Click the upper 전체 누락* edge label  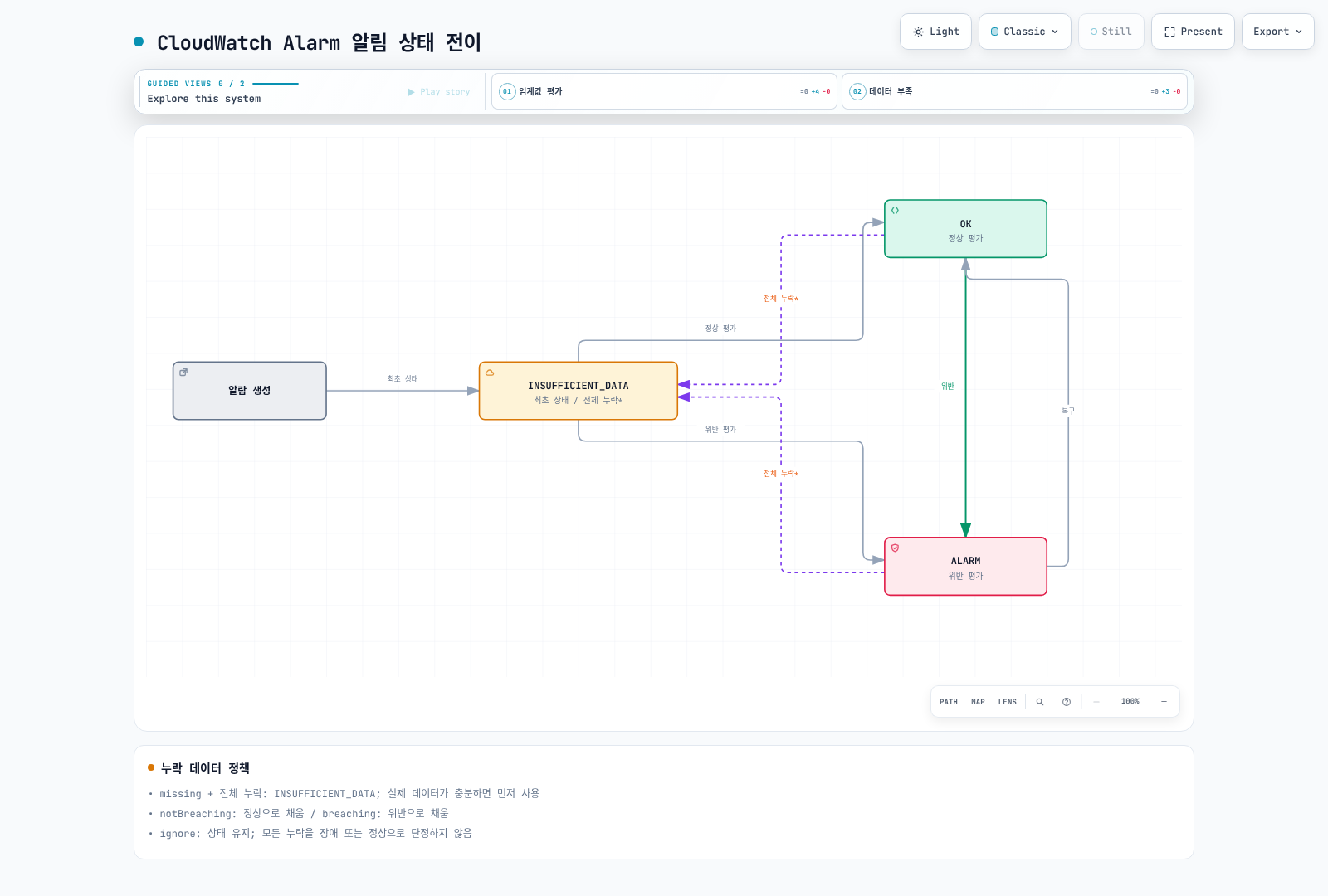781,299
